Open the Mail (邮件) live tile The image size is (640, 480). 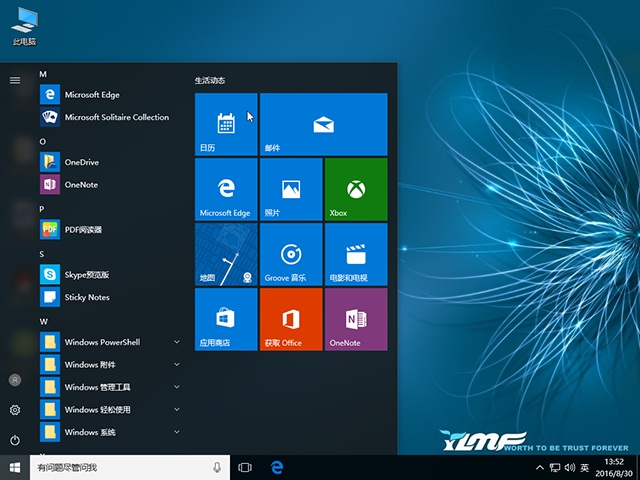323,124
